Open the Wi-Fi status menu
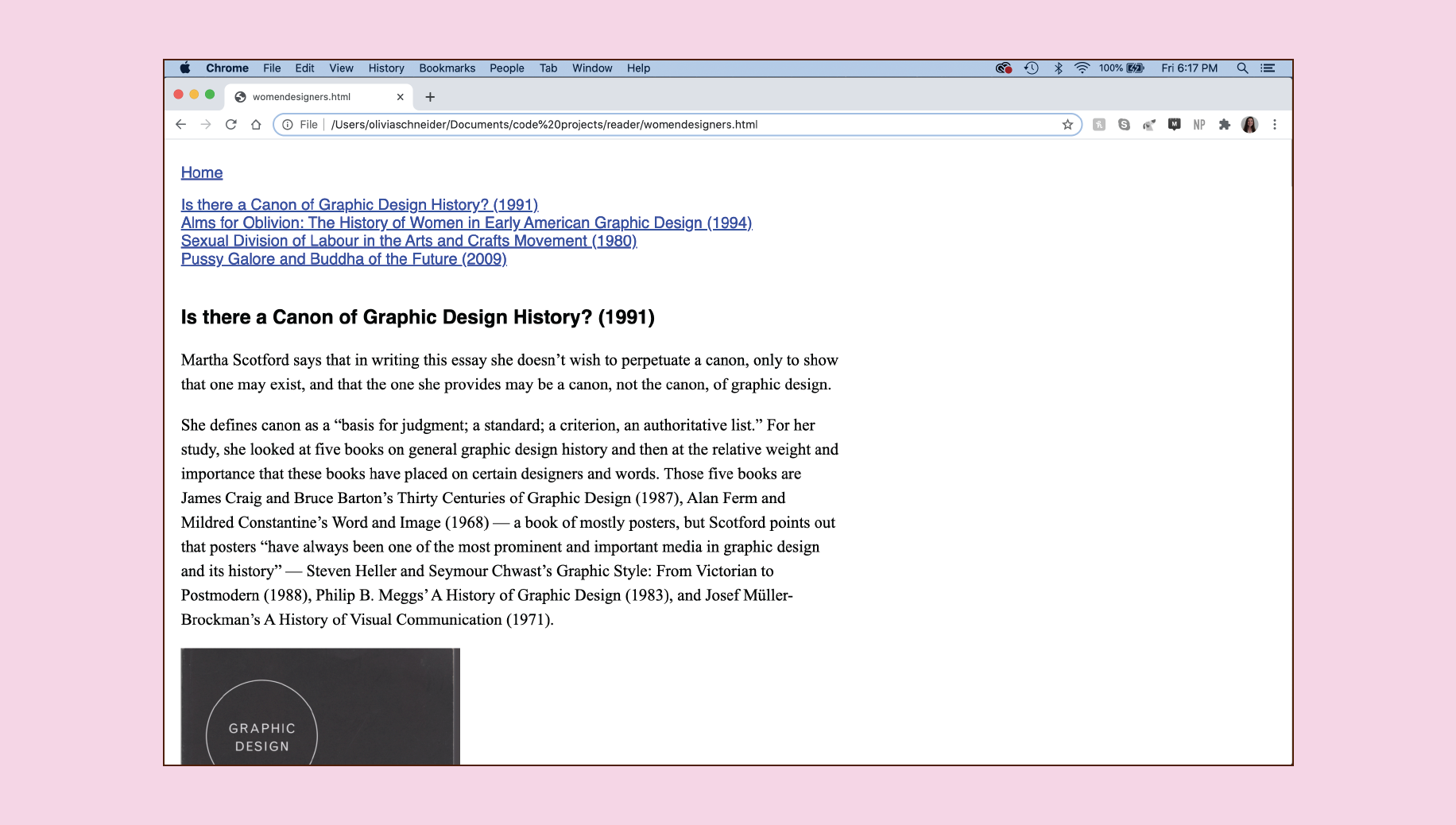The image size is (1456, 825). pyautogui.click(x=1082, y=68)
